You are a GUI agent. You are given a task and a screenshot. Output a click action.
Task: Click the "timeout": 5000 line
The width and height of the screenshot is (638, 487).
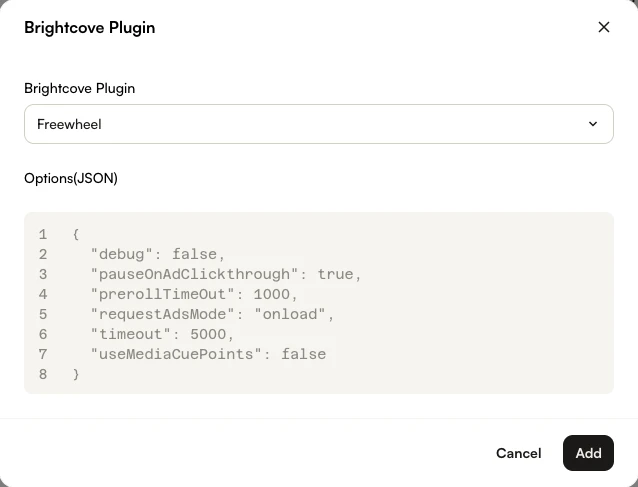(x=163, y=334)
